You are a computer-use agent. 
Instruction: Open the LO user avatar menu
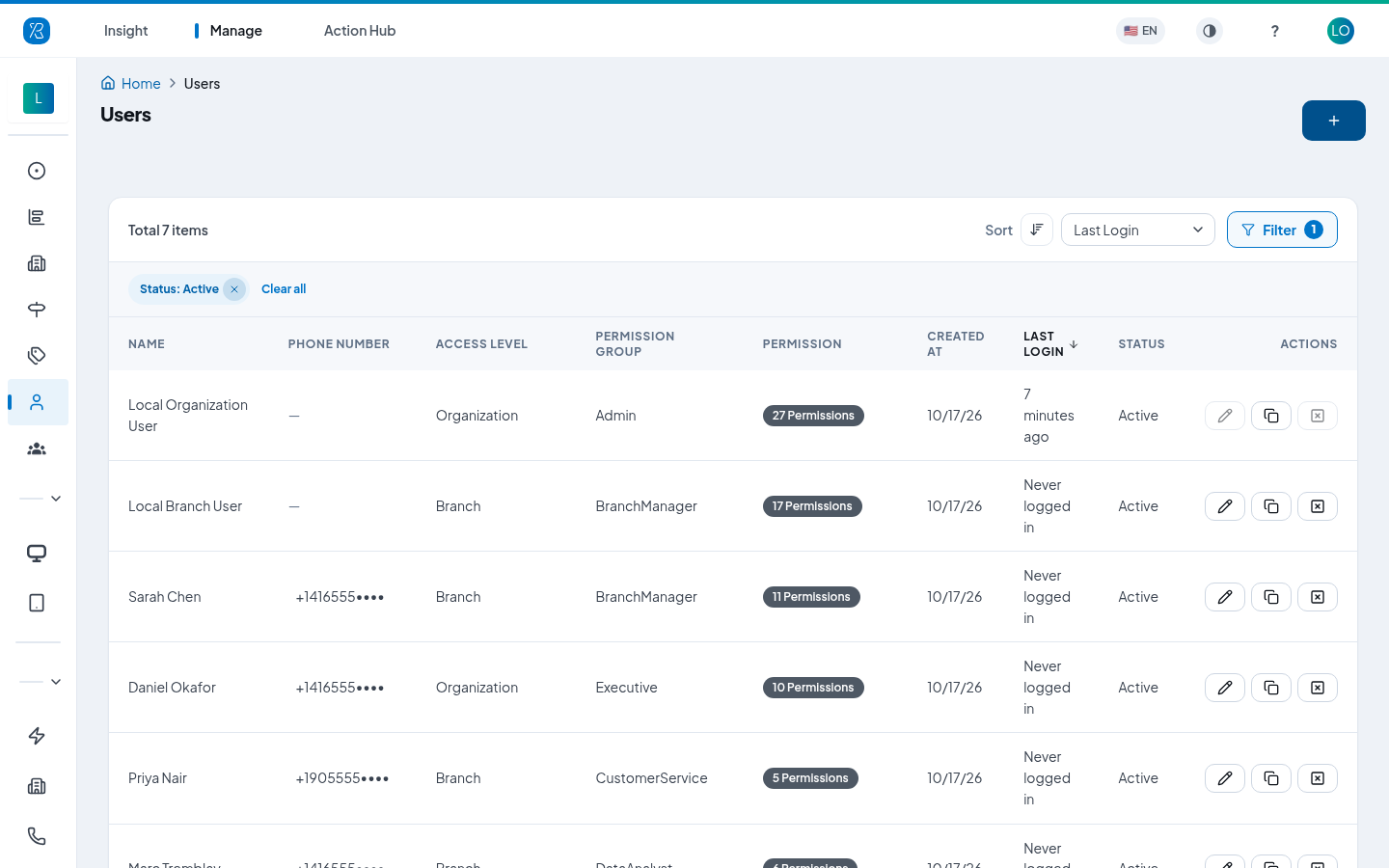coord(1341,31)
